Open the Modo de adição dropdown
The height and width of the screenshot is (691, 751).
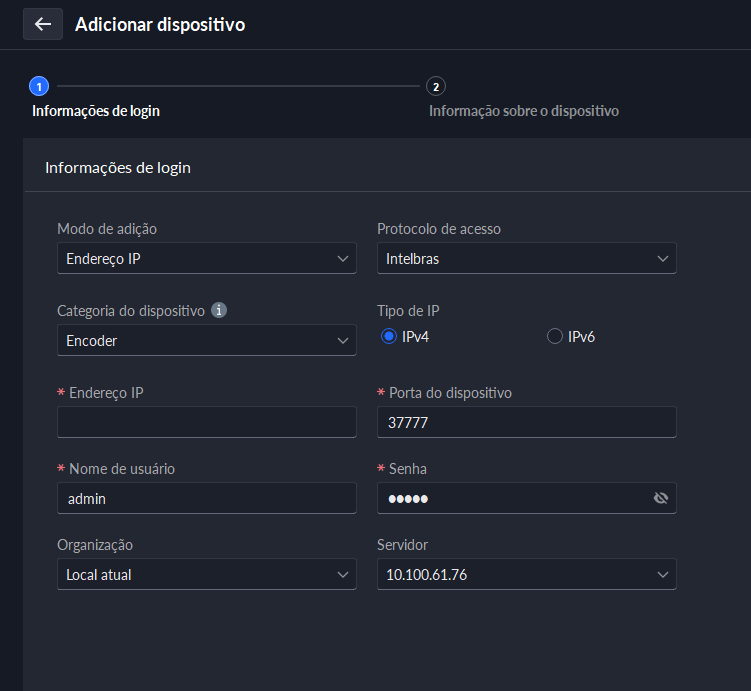click(206, 258)
